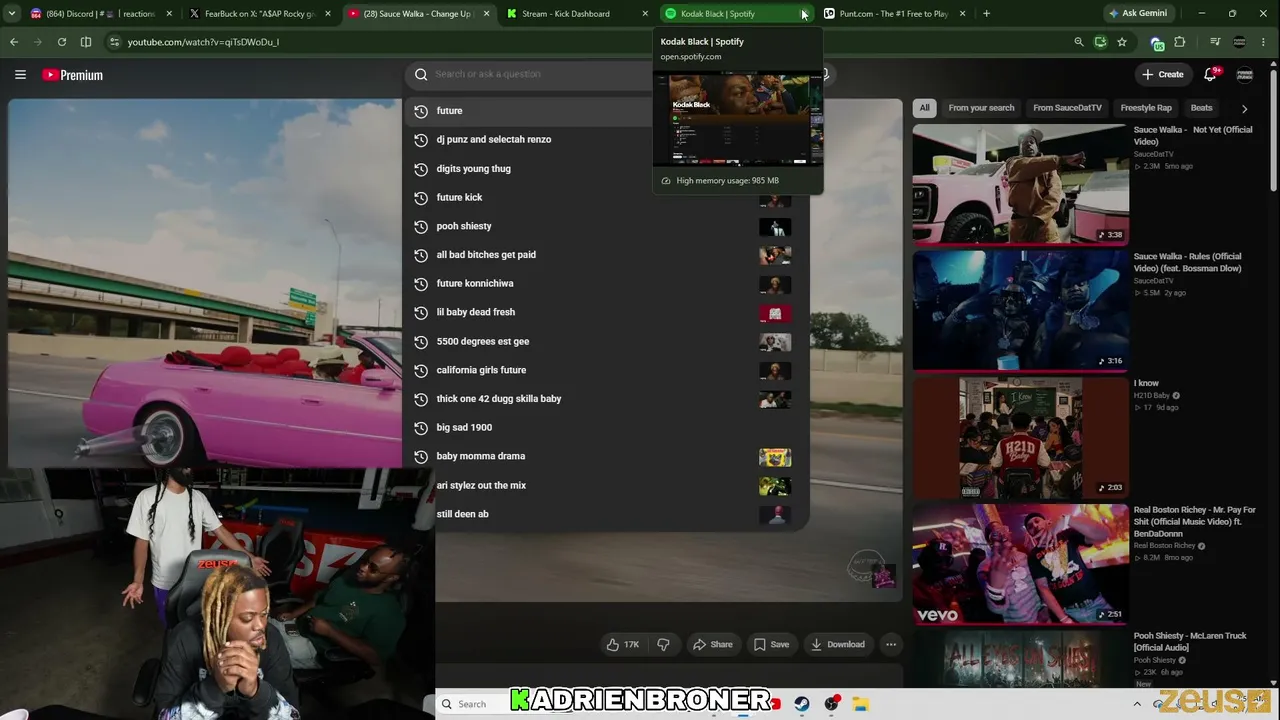Select 'thick one 42 dugg skilla baby'

[606, 399]
